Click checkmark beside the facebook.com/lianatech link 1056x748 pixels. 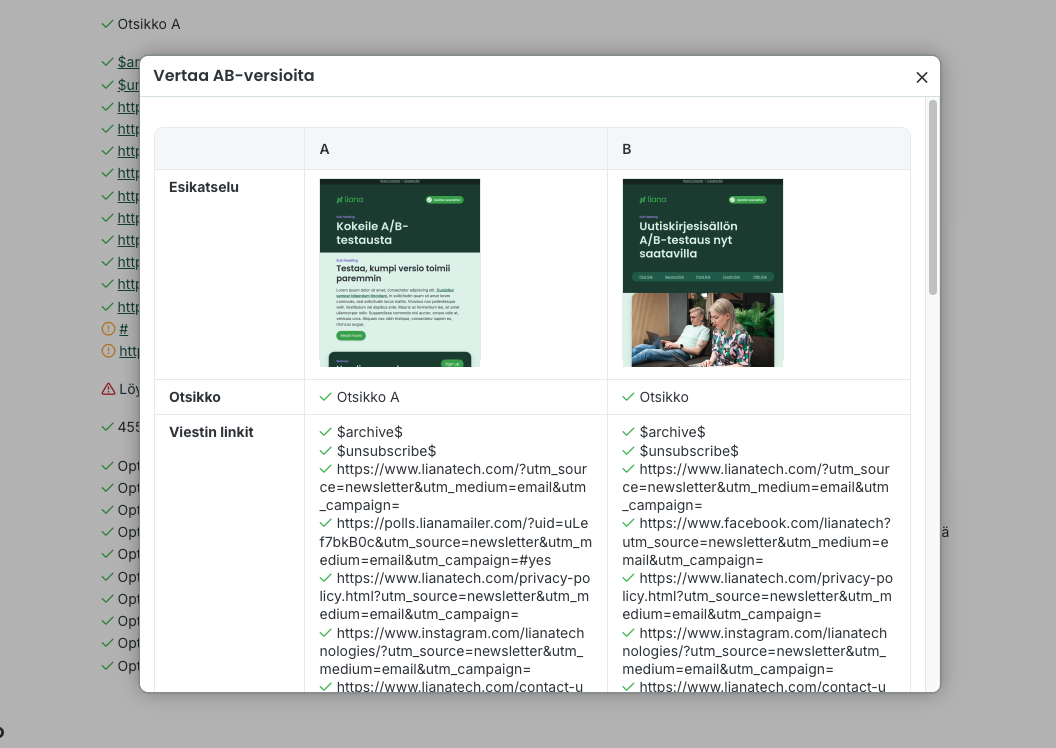click(x=628, y=523)
